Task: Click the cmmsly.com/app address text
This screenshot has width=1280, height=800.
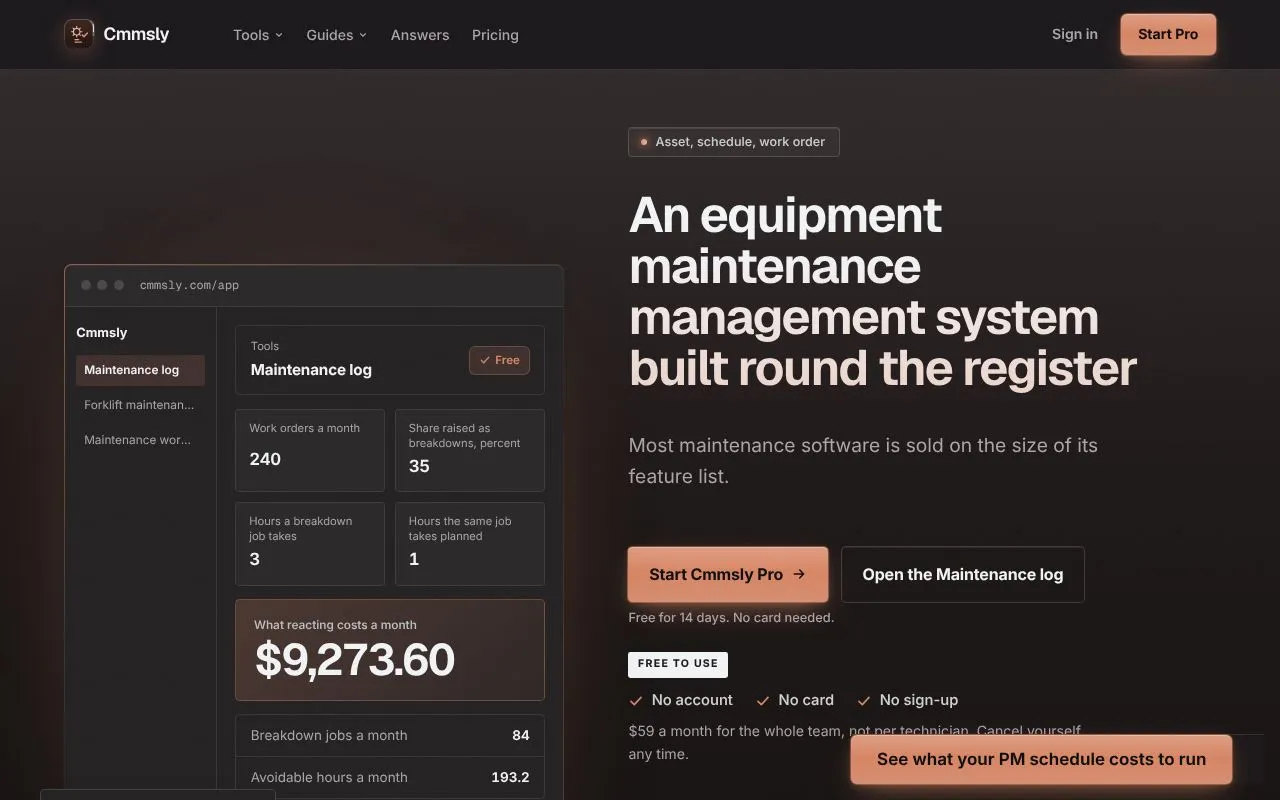Action: click(x=189, y=285)
